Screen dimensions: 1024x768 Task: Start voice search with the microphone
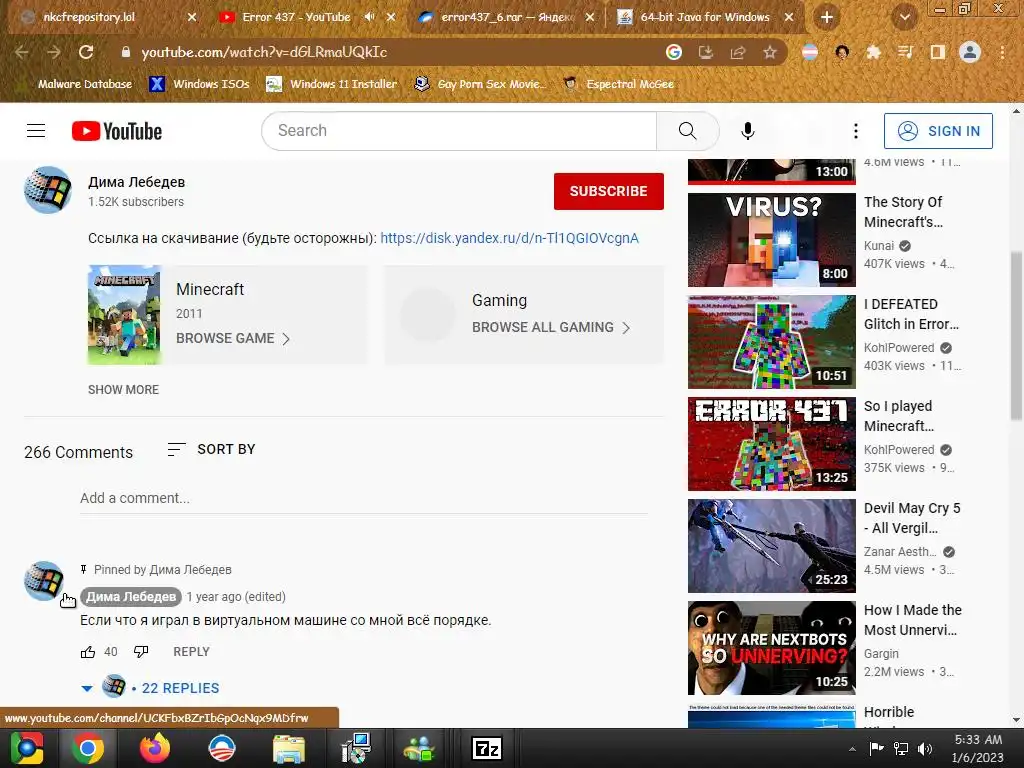click(748, 131)
